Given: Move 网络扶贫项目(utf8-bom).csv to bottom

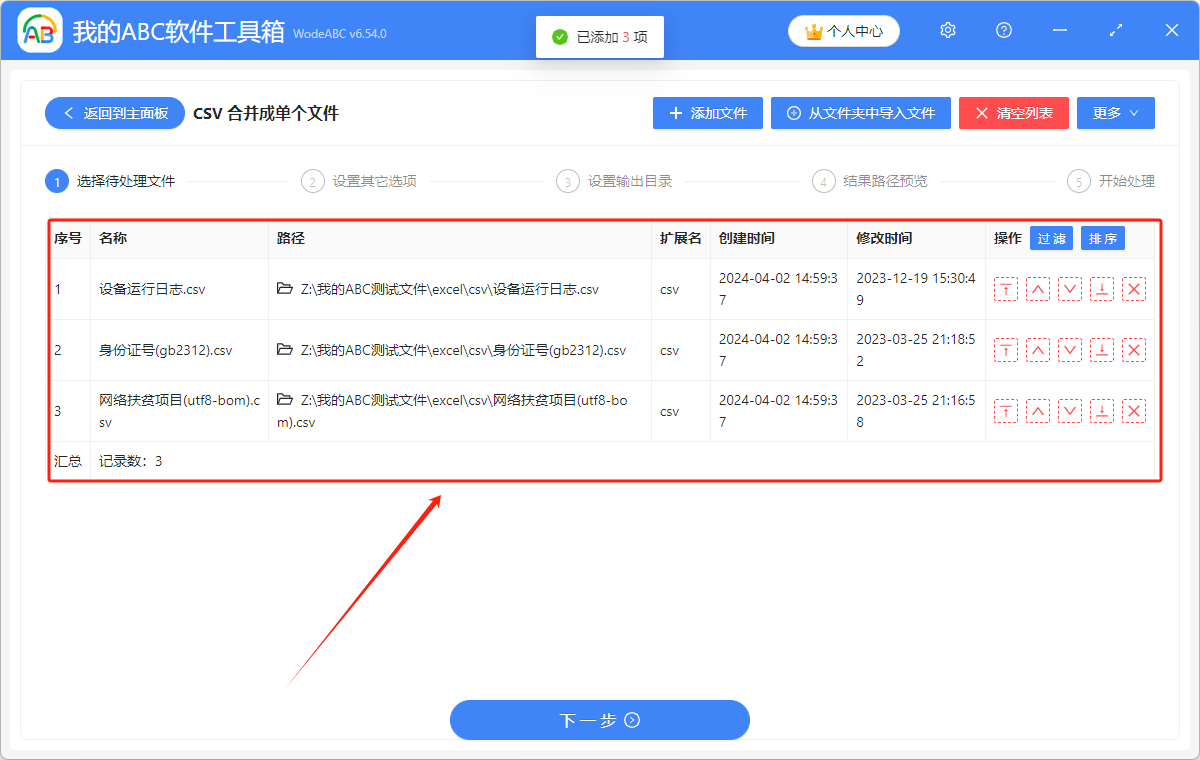Looking at the screenshot, I should pyautogui.click(x=1101, y=410).
